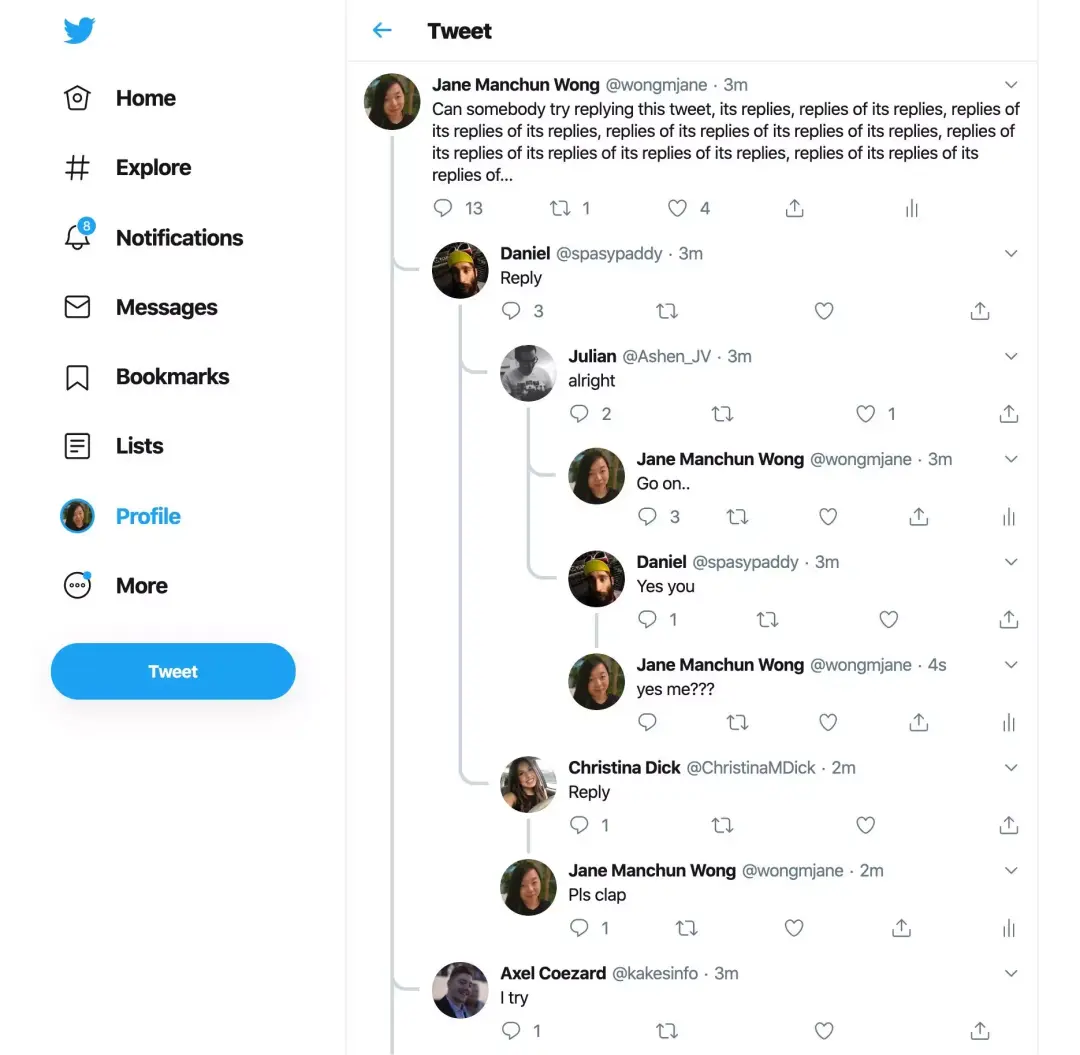Expand options chevron for Christina Dick's reply
This screenshot has height=1055, width=1080.
(x=1010, y=767)
